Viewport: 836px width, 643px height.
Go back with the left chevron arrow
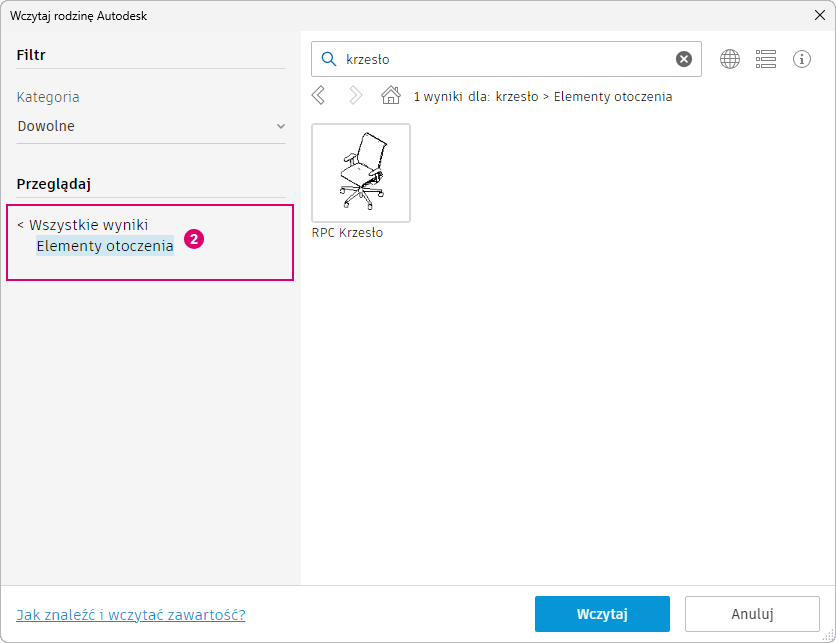tap(318, 95)
